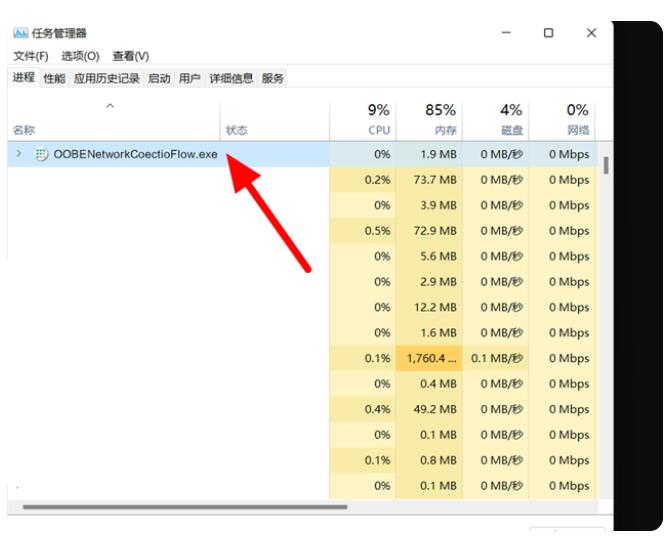
Task: Click the OOBENetworkCoectioFlow.exe process icon
Action: [x=41, y=154]
